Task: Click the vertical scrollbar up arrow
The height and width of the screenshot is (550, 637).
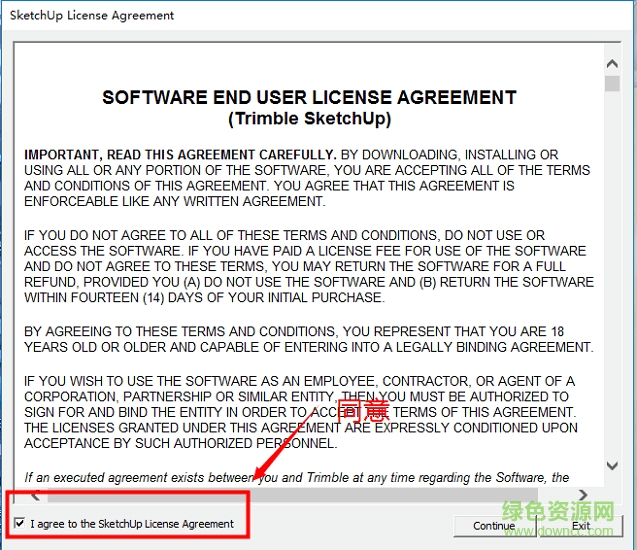Action: (x=612, y=64)
